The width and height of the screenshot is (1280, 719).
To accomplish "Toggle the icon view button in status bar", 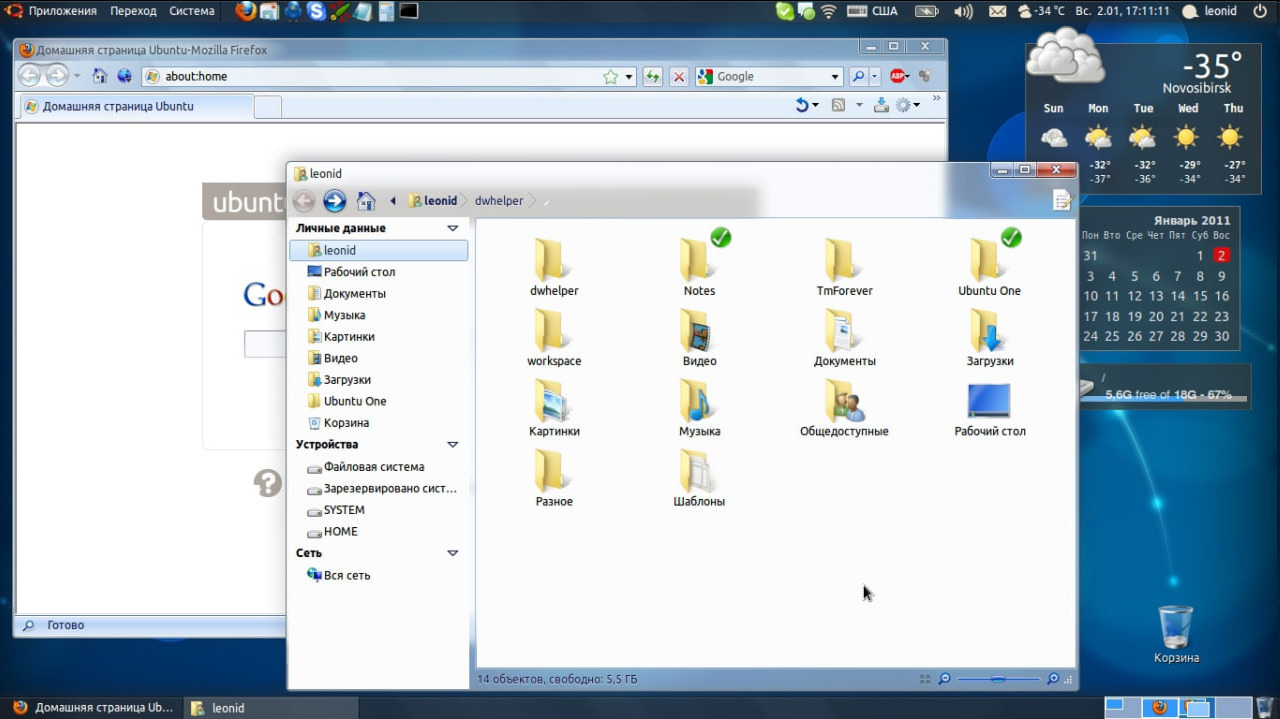I will [x=925, y=679].
